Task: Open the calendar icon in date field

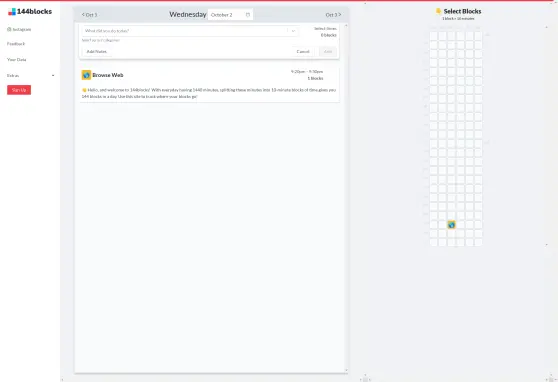Action: tap(248, 15)
